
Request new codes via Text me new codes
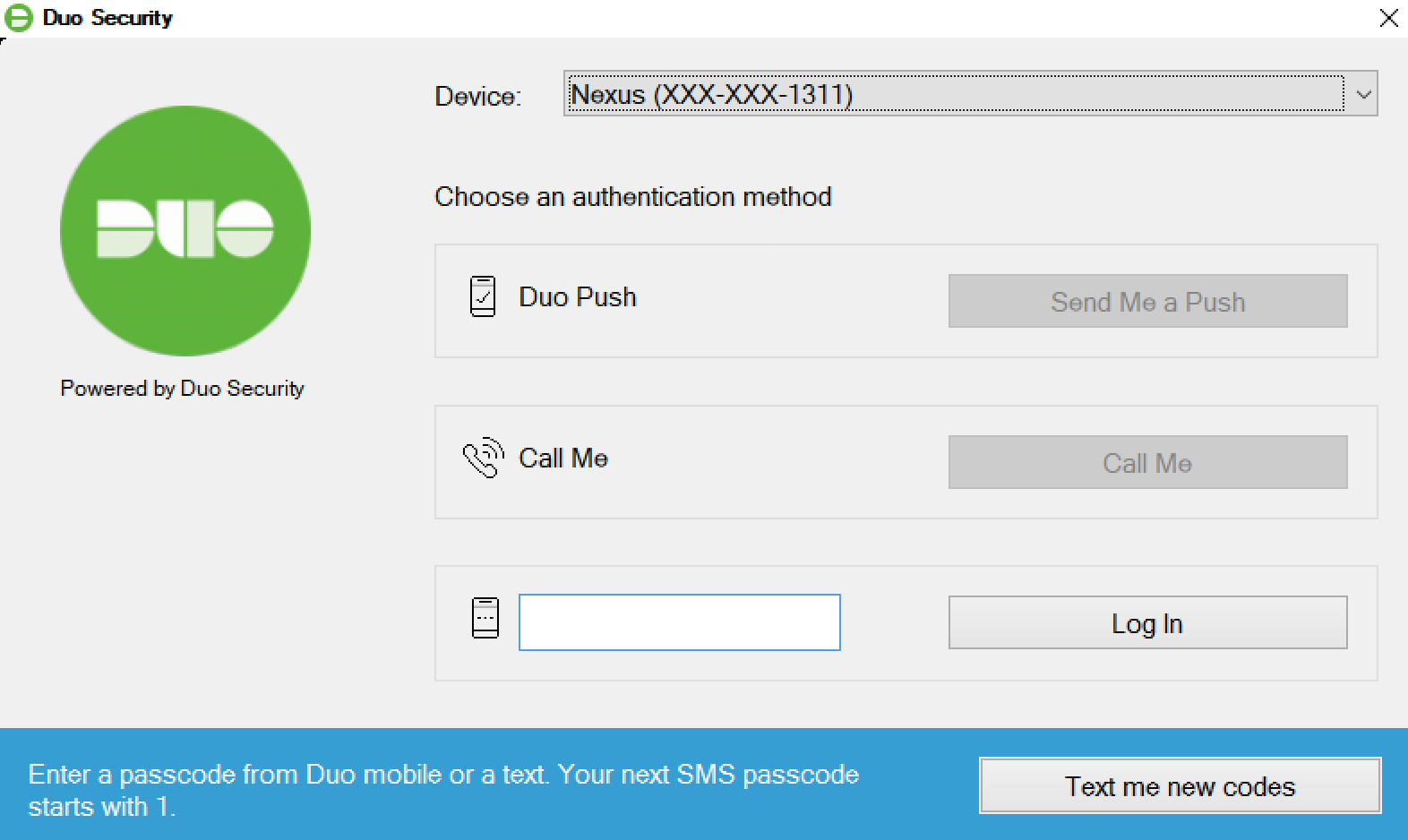point(1179,785)
